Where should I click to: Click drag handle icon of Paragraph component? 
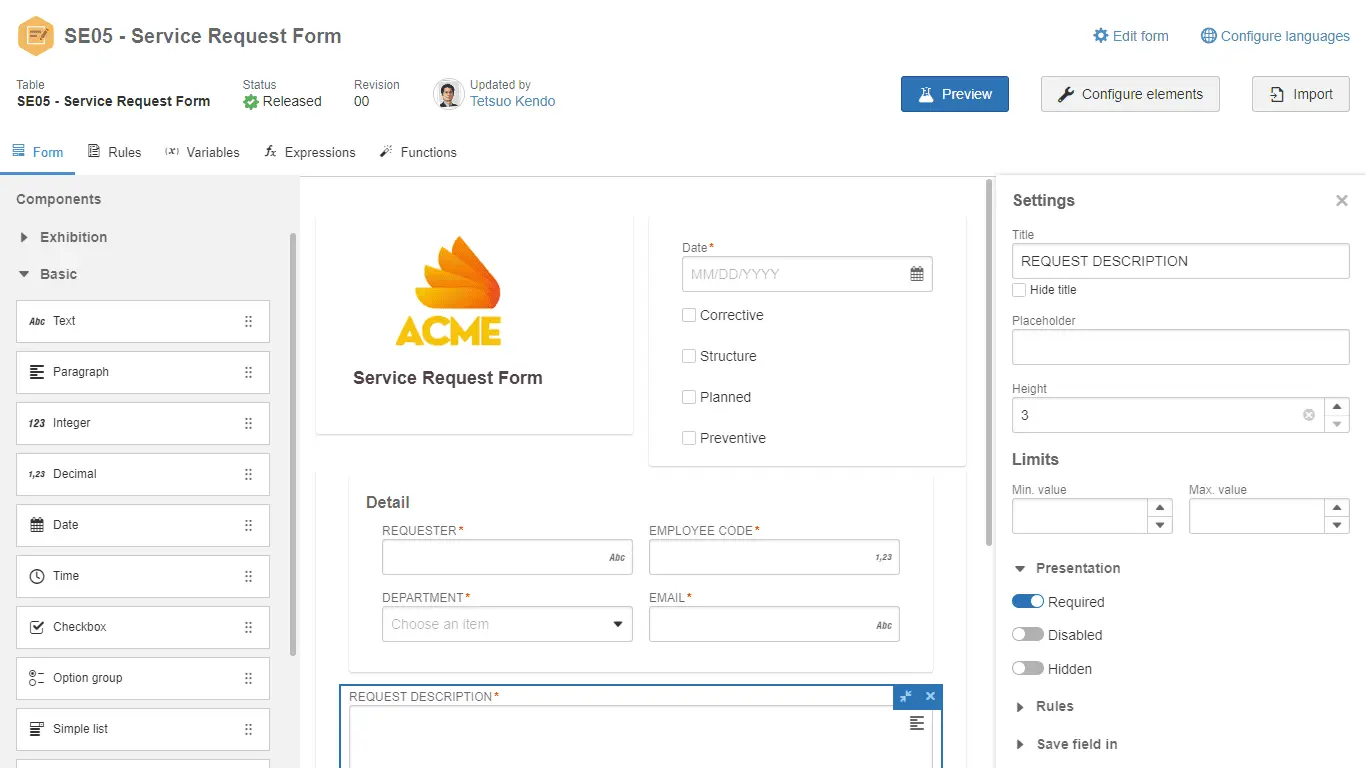[248, 372]
